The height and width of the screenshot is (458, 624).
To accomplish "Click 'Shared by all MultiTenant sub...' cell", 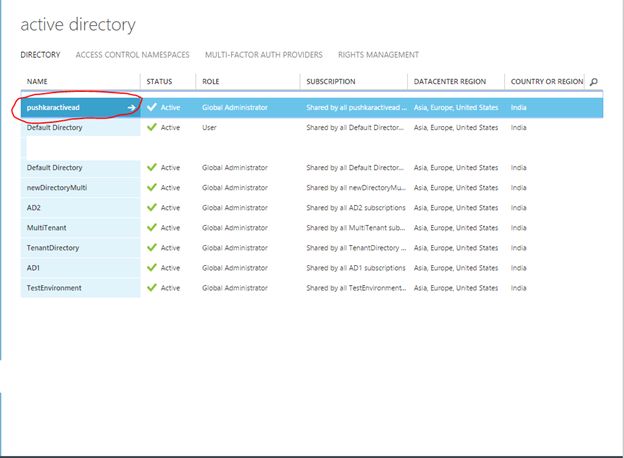I will pyautogui.click(x=356, y=228).
